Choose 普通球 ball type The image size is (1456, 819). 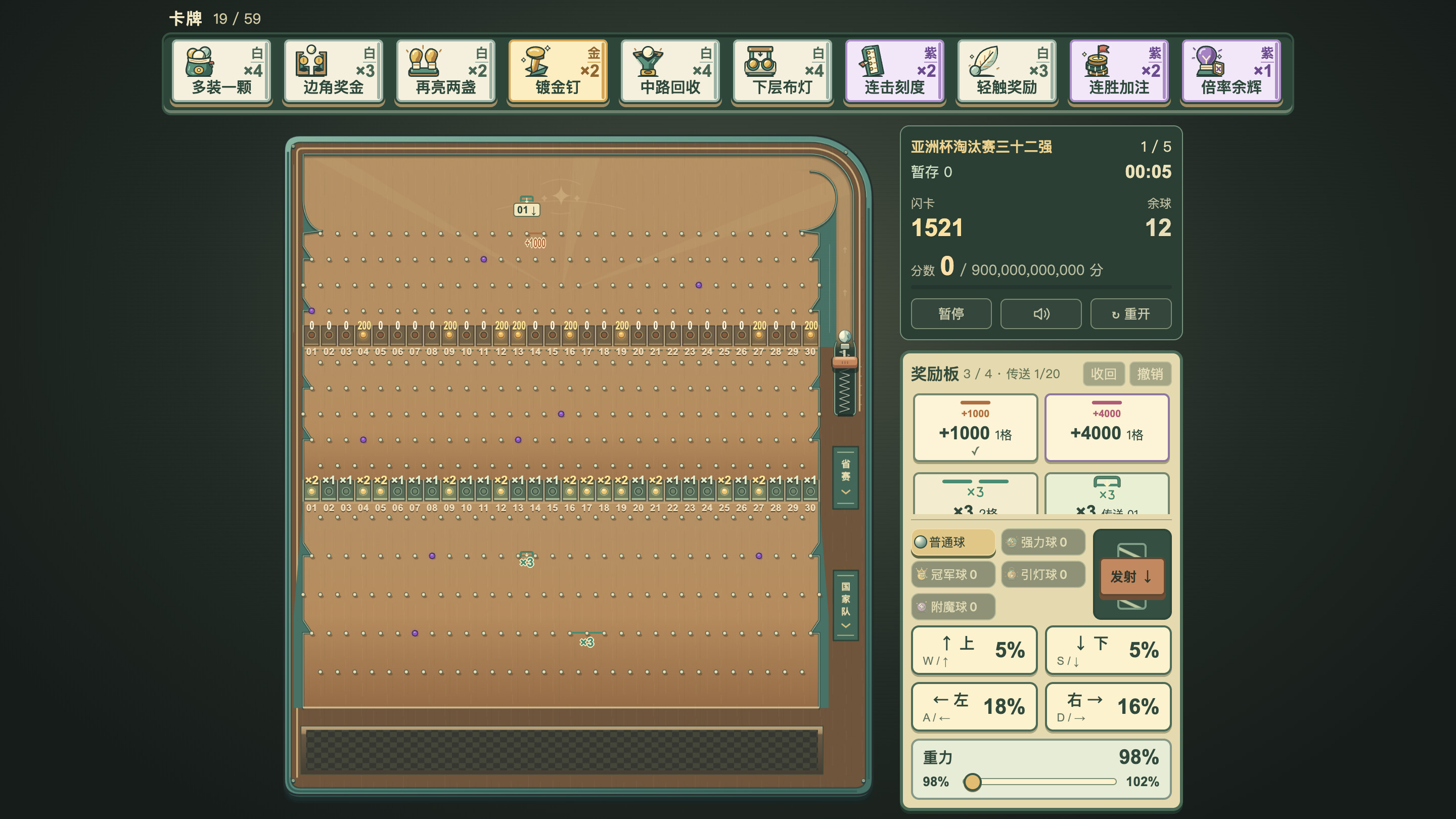tap(953, 542)
